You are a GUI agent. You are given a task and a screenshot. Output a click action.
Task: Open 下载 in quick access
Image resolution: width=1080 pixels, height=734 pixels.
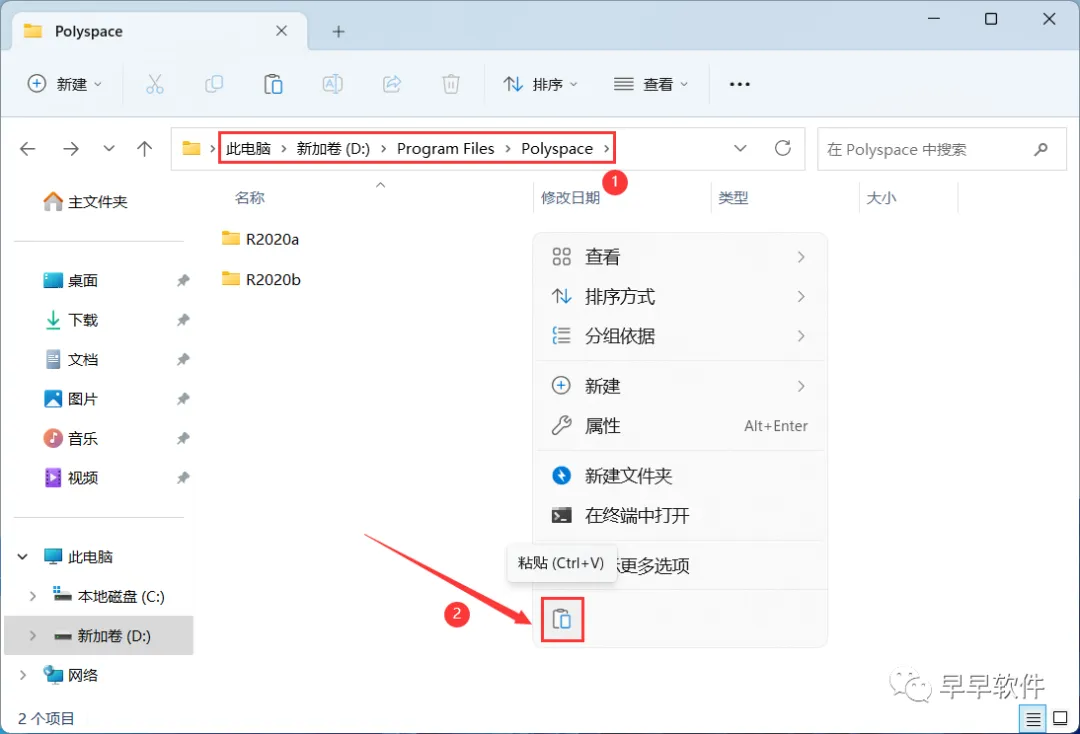click(72, 320)
